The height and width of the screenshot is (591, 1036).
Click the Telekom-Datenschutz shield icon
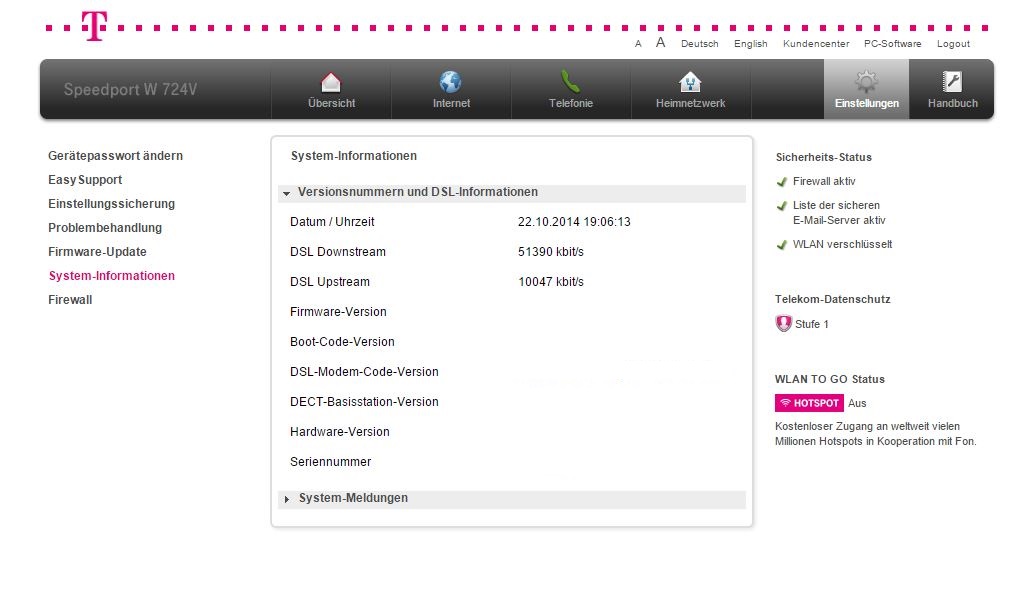point(784,323)
